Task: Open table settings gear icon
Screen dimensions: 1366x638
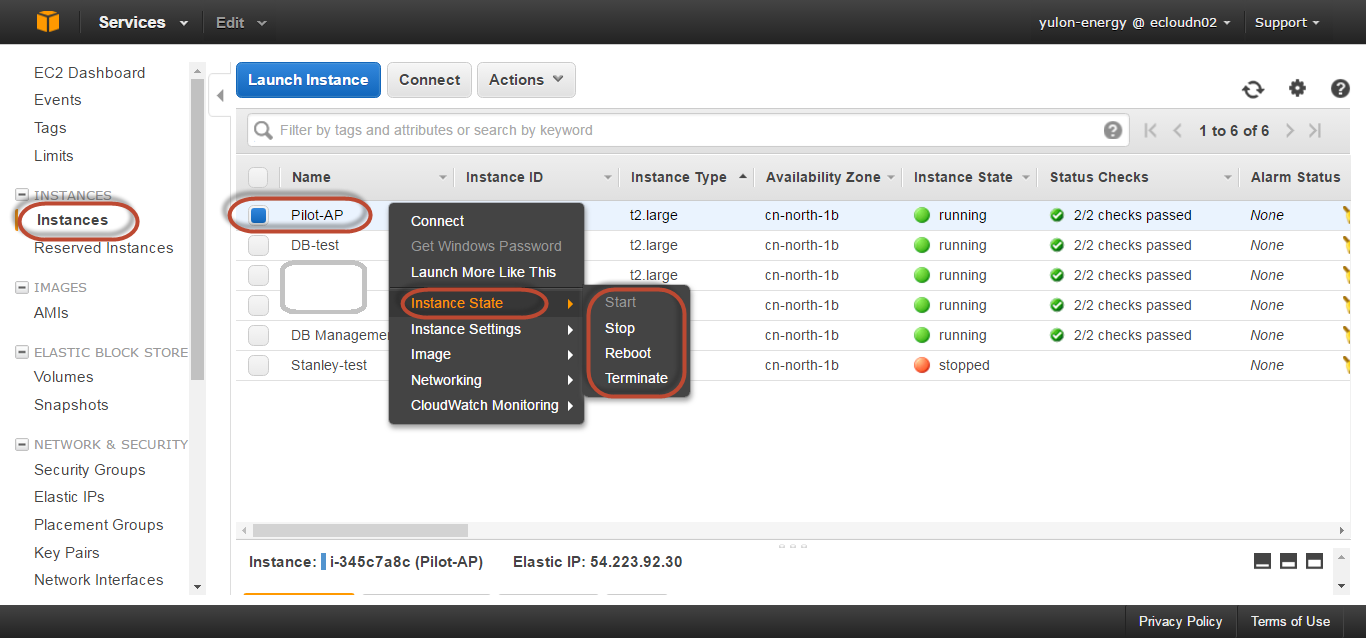Action: [x=1297, y=88]
